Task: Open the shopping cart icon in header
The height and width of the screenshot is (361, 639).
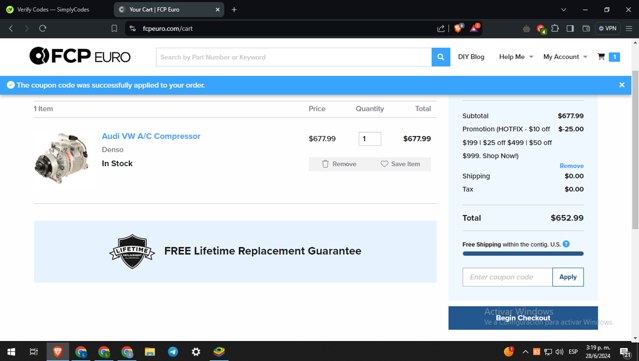Action: click(x=601, y=57)
